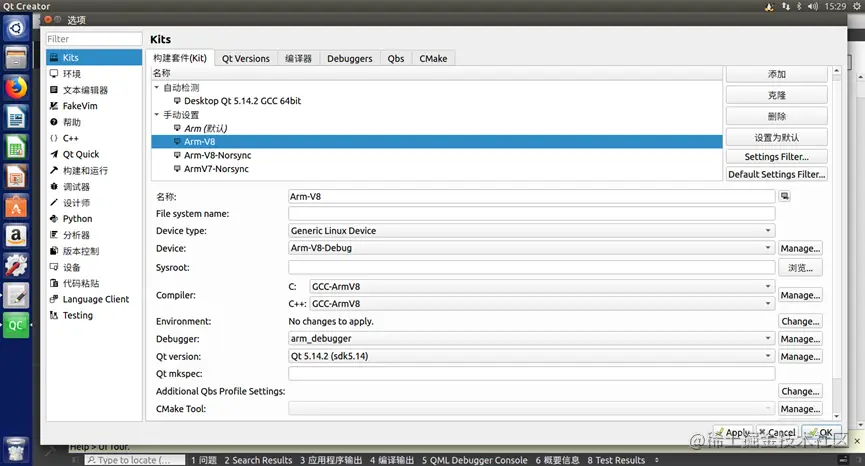Click the Qt mkspec input field
Image resolution: width=865 pixels, height=466 pixels.
tap(531, 373)
